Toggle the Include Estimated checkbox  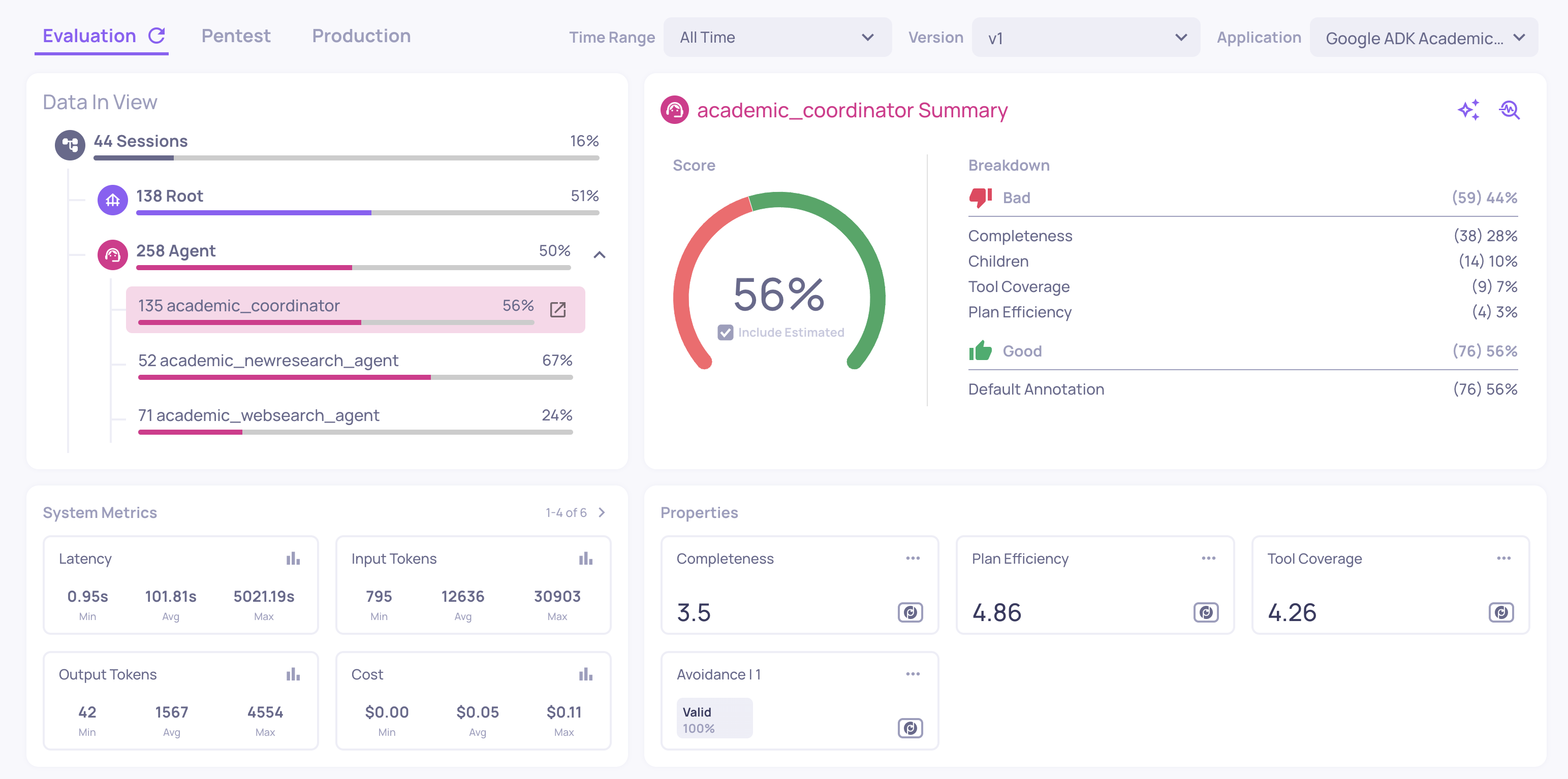click(x=725, y=332)
